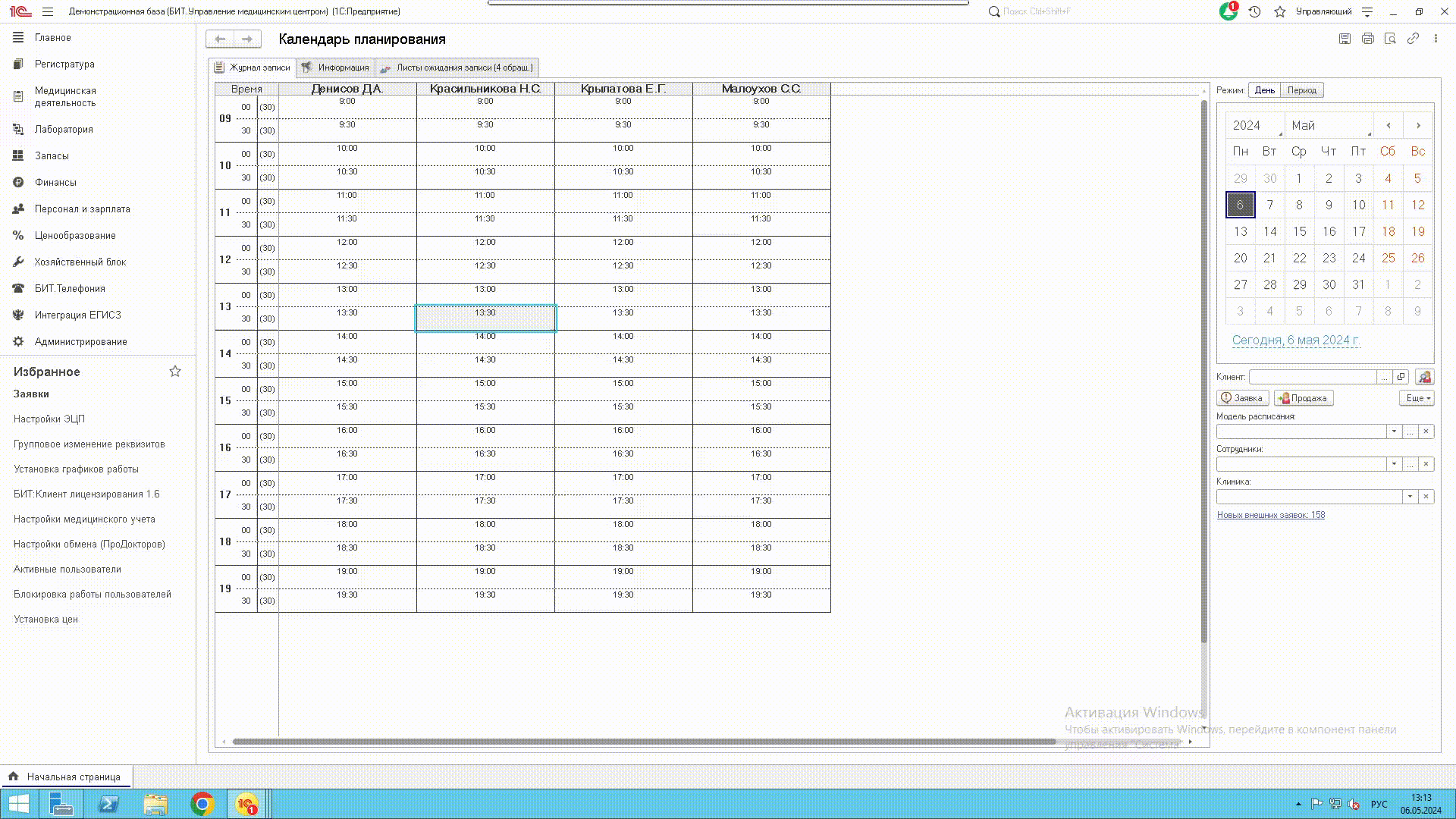The image size is (1456, 819).
Task: Expand the Модель расписания dropdown
Action: 1394,431
